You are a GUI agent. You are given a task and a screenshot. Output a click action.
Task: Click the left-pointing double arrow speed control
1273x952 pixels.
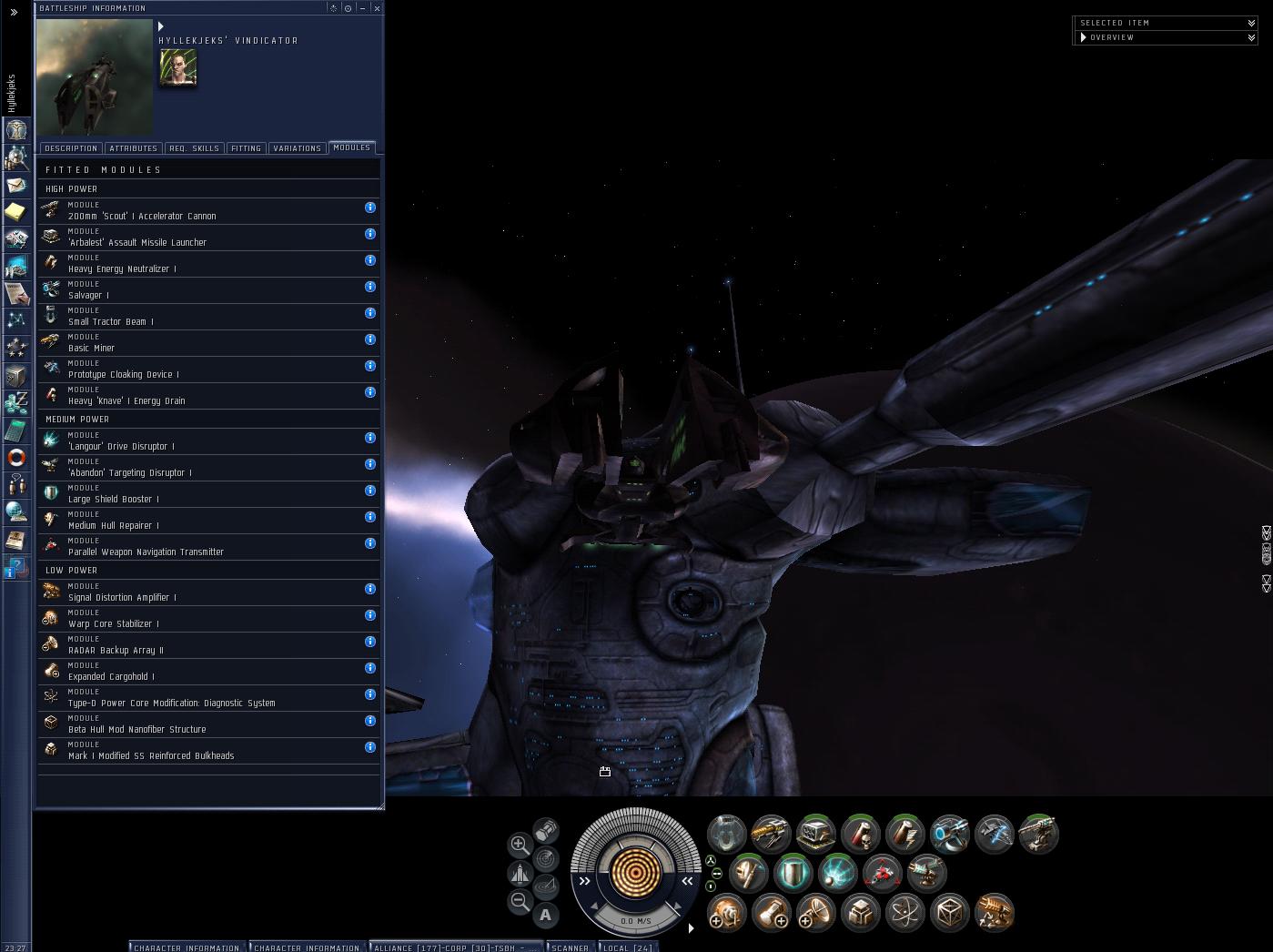[x=687, y=881]
